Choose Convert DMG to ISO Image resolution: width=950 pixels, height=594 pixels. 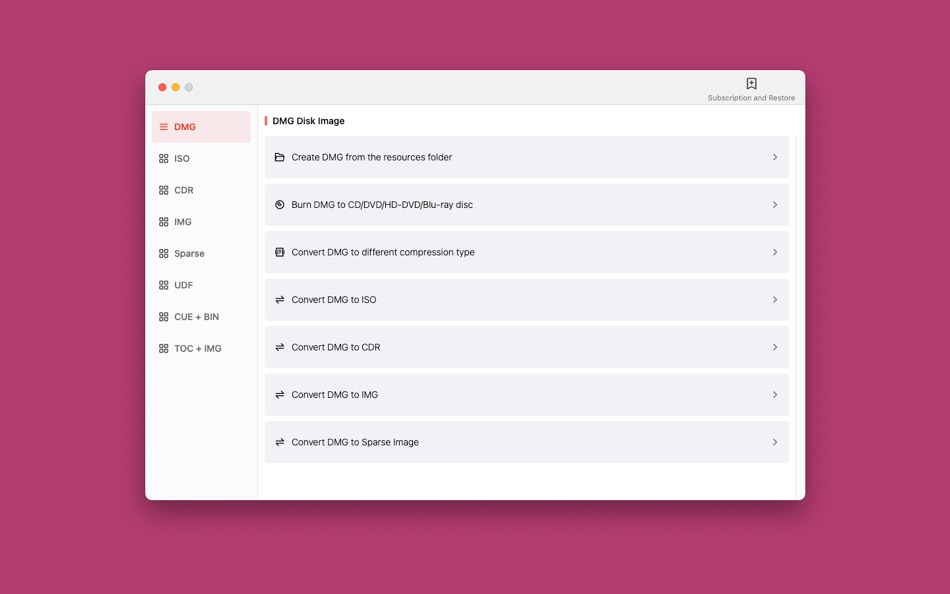click(x=526, y=299)
